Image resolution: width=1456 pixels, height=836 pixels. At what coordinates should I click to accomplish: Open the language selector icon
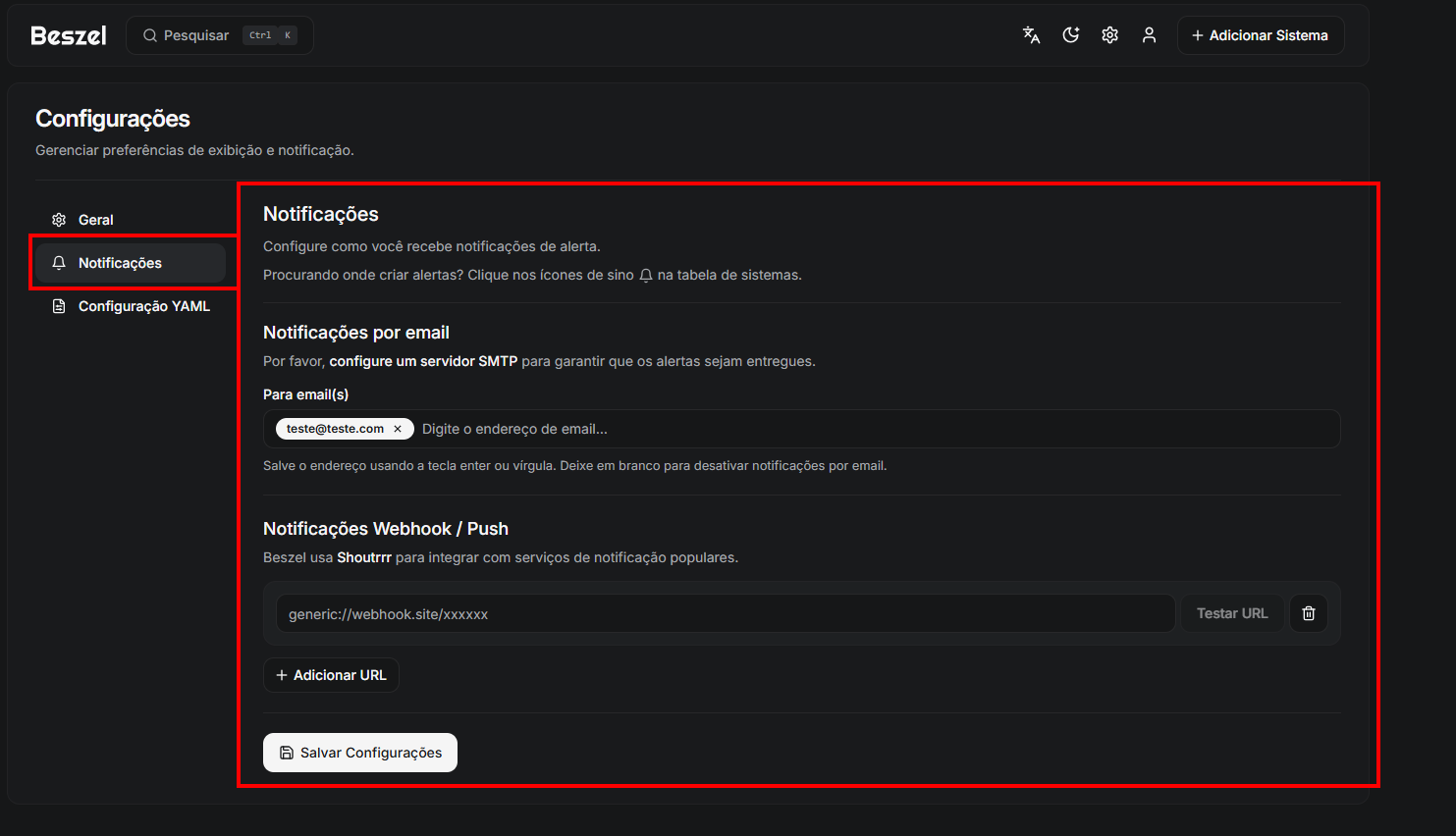pos(1031,35)
